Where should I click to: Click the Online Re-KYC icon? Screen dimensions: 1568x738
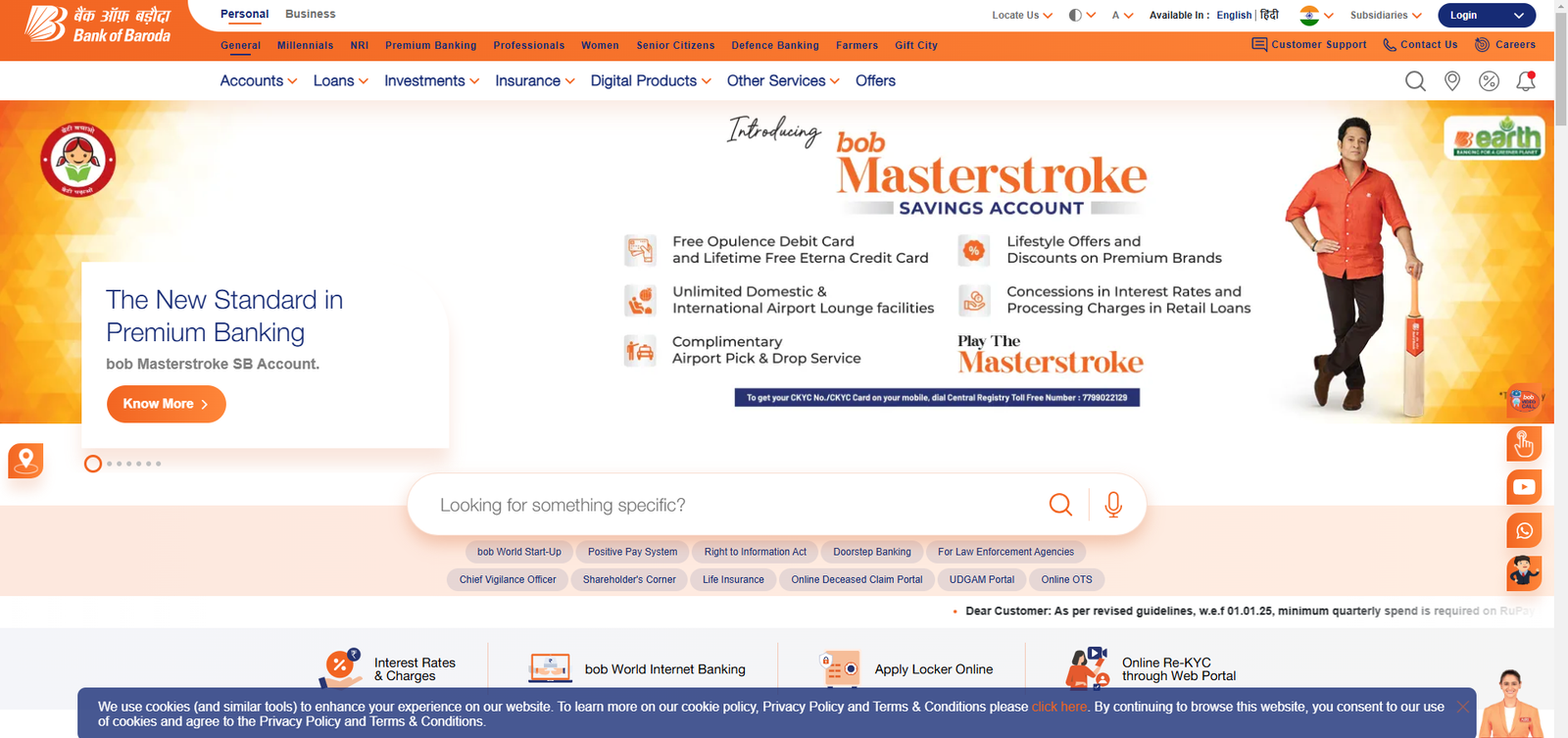click(1087, 668)
